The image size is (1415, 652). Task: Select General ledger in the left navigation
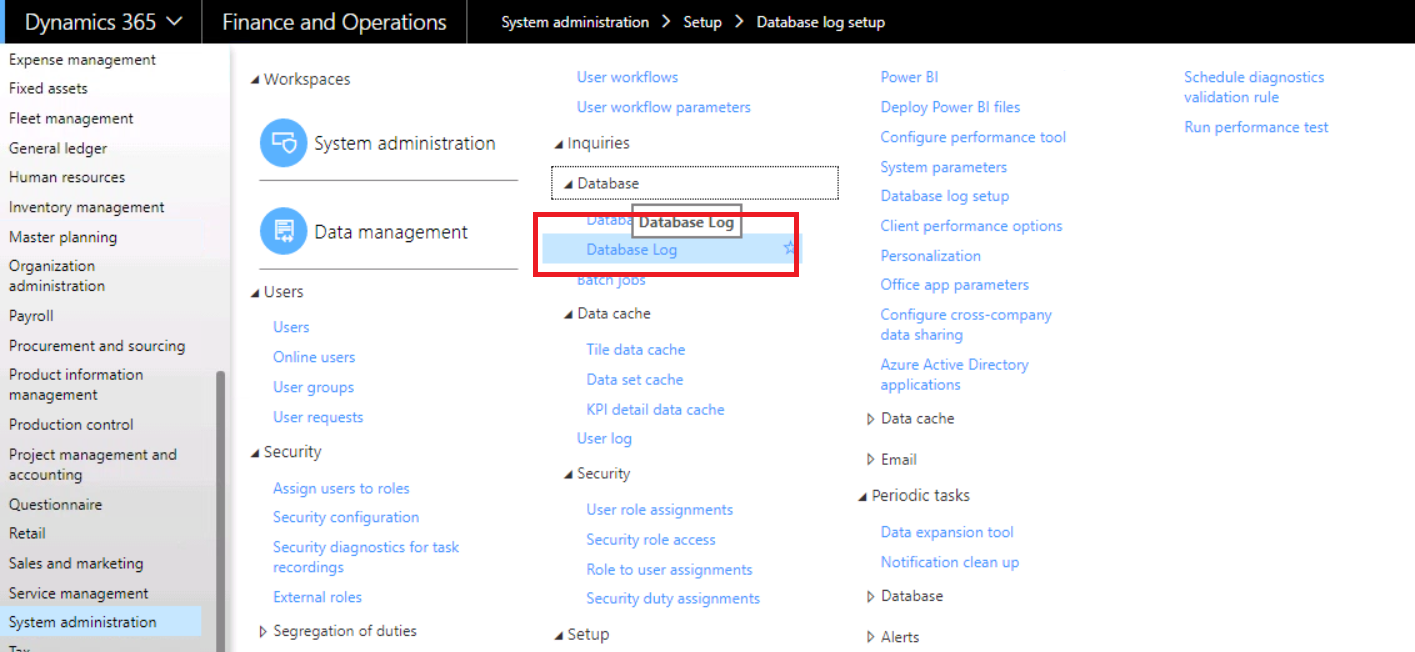[60, 147]
